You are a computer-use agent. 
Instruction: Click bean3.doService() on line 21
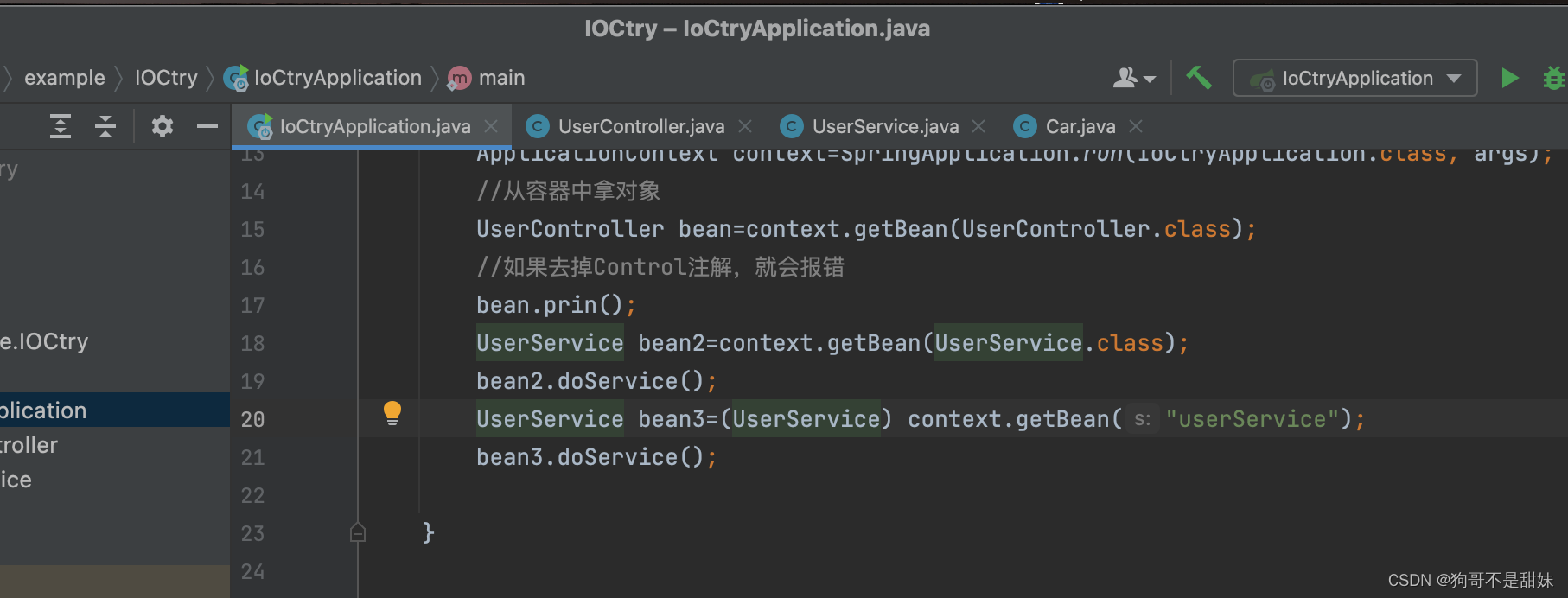596,457
